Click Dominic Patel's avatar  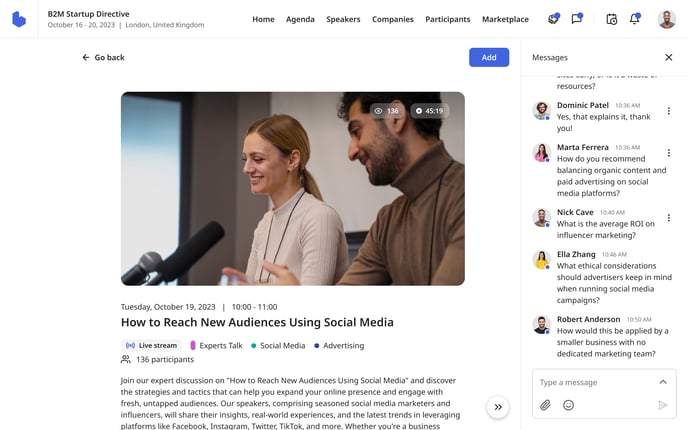pyautogui.click(x=542, y=110)
